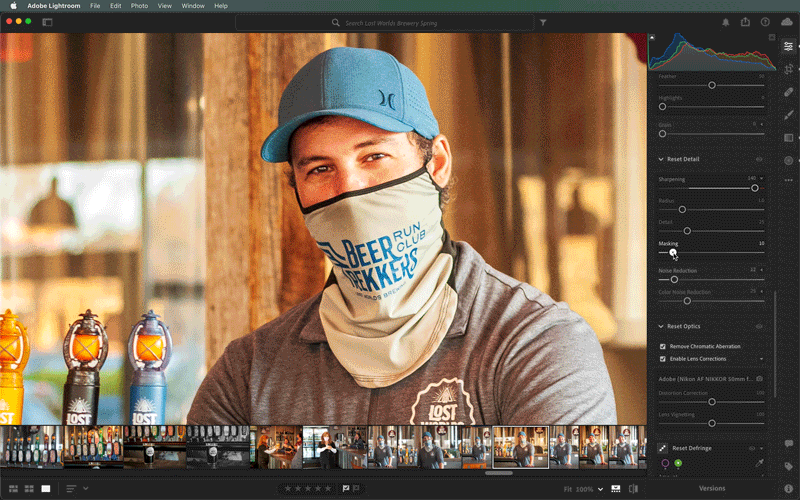Switch to Detail single-photo view
This screenshot has width=800, height=500.
(46, 489)
